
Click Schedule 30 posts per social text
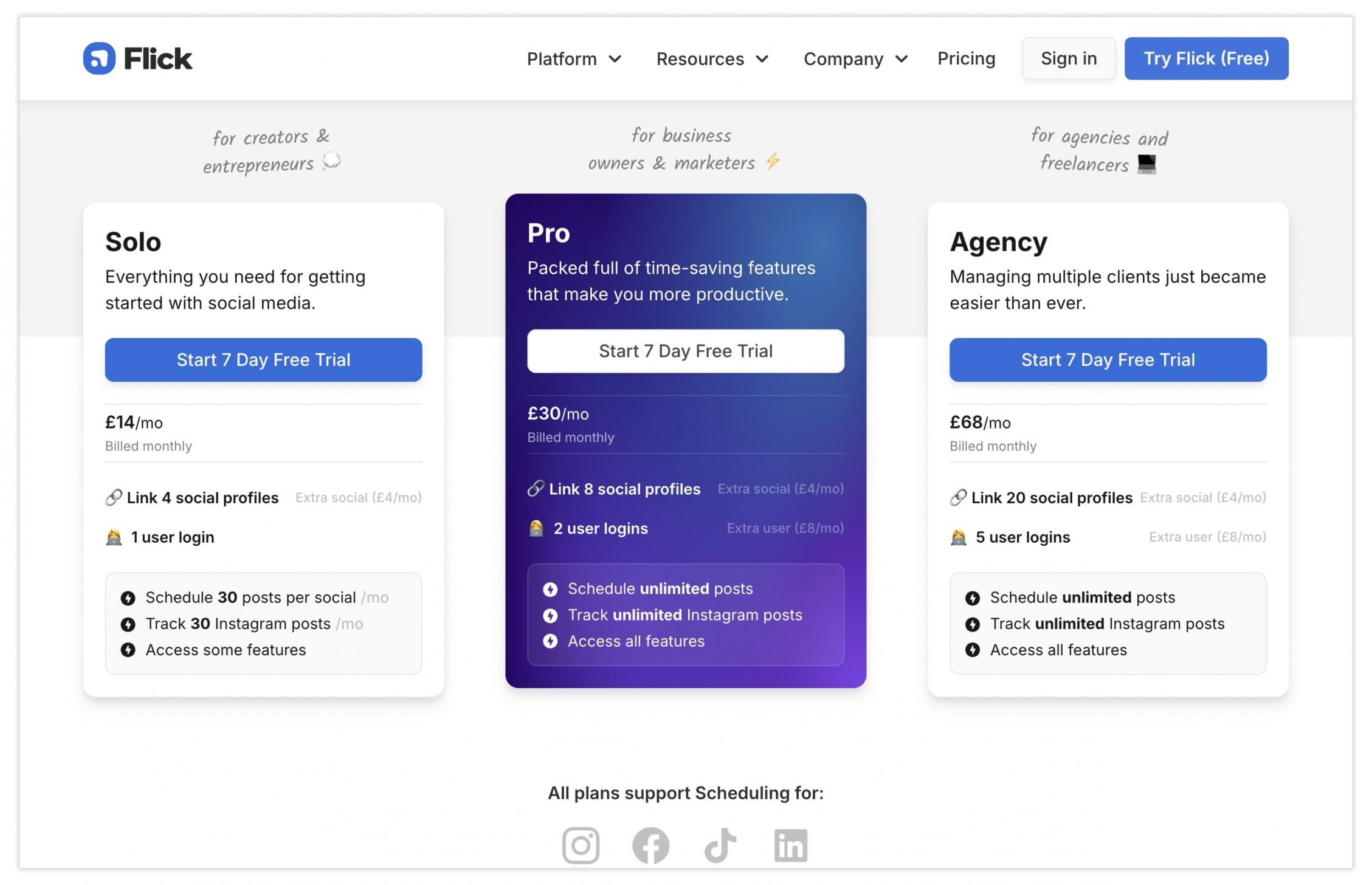[x=250, y=598]
